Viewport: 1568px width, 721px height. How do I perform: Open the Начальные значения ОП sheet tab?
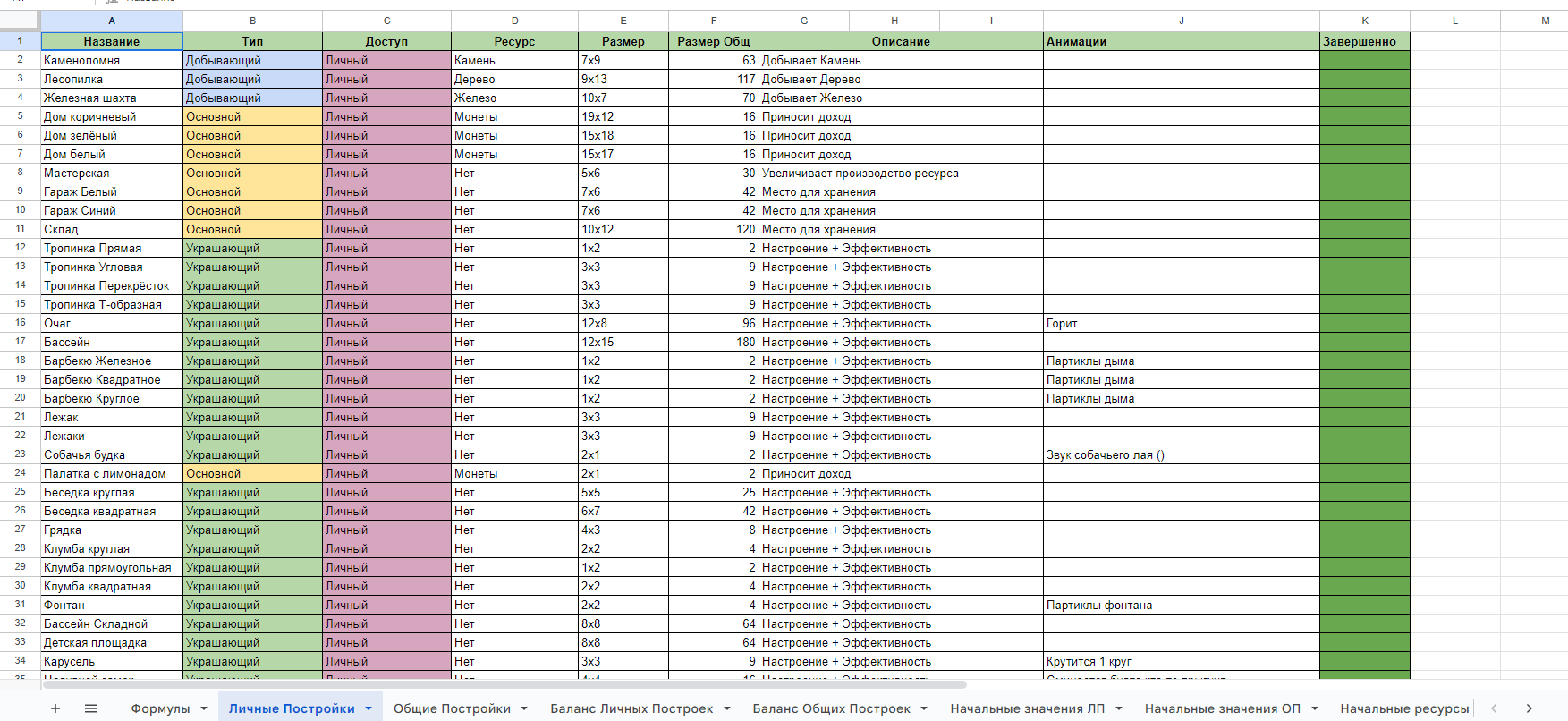click(1223, 708)
